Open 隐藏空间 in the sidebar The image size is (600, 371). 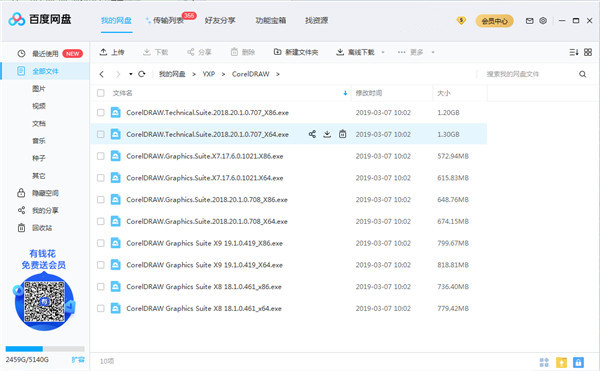45,193
